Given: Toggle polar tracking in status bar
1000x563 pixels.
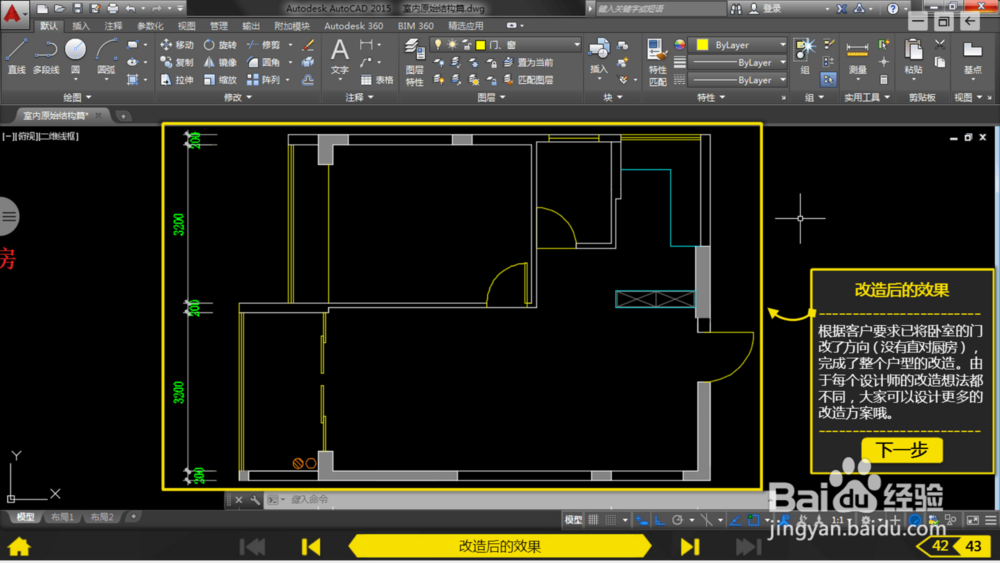Looking at the screenshot, I should click(x=677, y=520).
